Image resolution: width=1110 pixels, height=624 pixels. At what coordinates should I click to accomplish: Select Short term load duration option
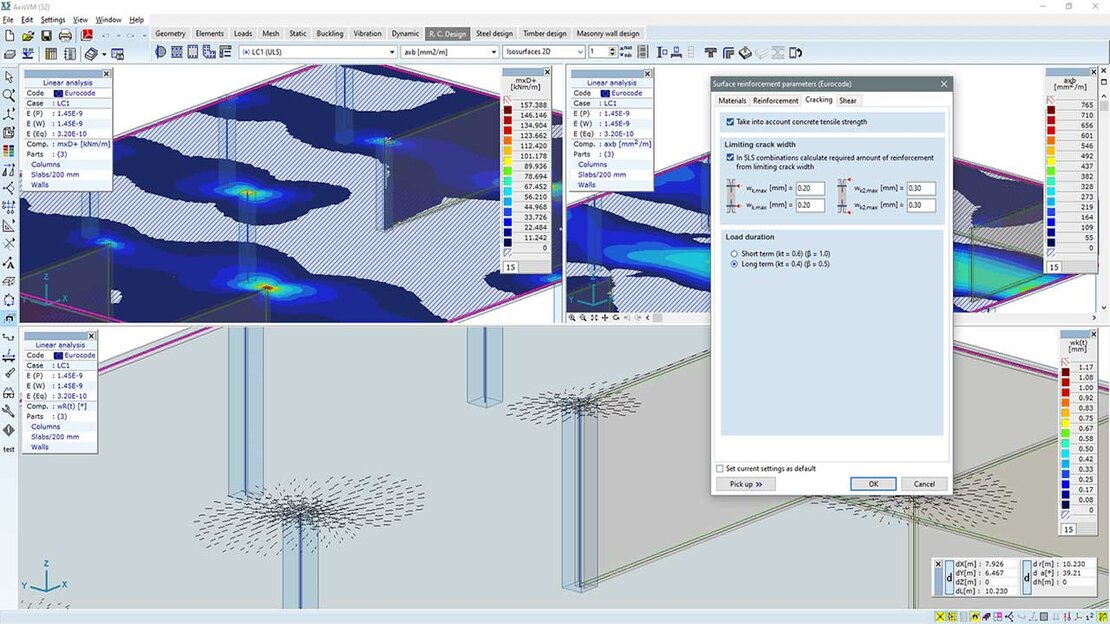coord(735,254)
